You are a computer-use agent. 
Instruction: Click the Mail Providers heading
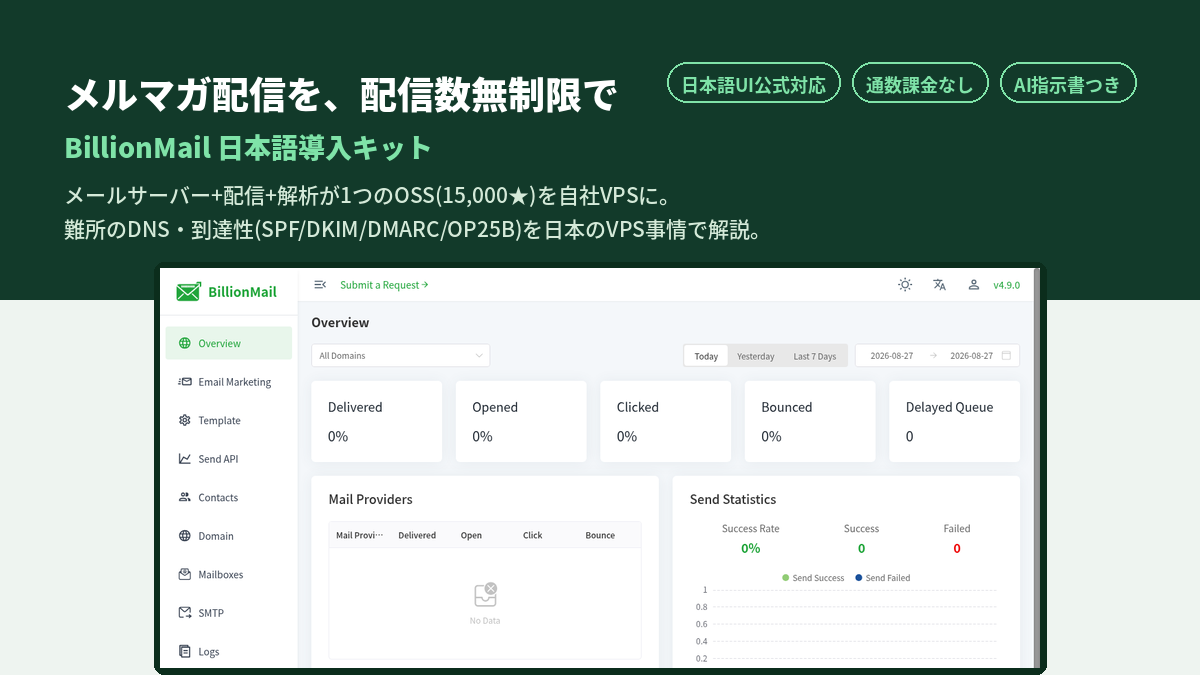pos(370,499)
